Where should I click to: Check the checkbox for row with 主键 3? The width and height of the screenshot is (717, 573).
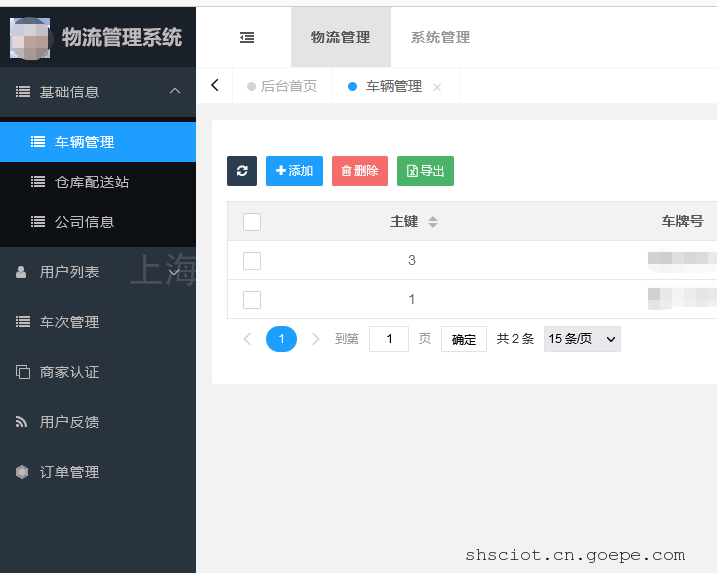(252, 261)
